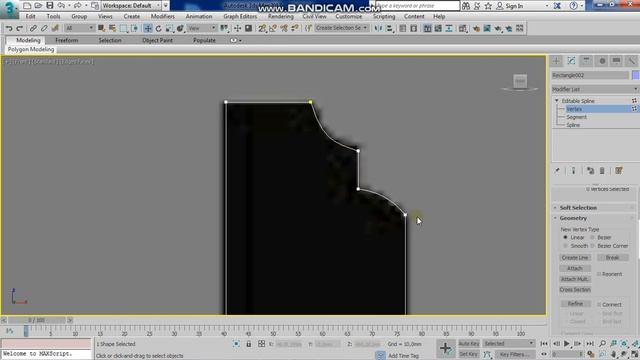Activate Select and Rotate tool

tap(158, 28)
